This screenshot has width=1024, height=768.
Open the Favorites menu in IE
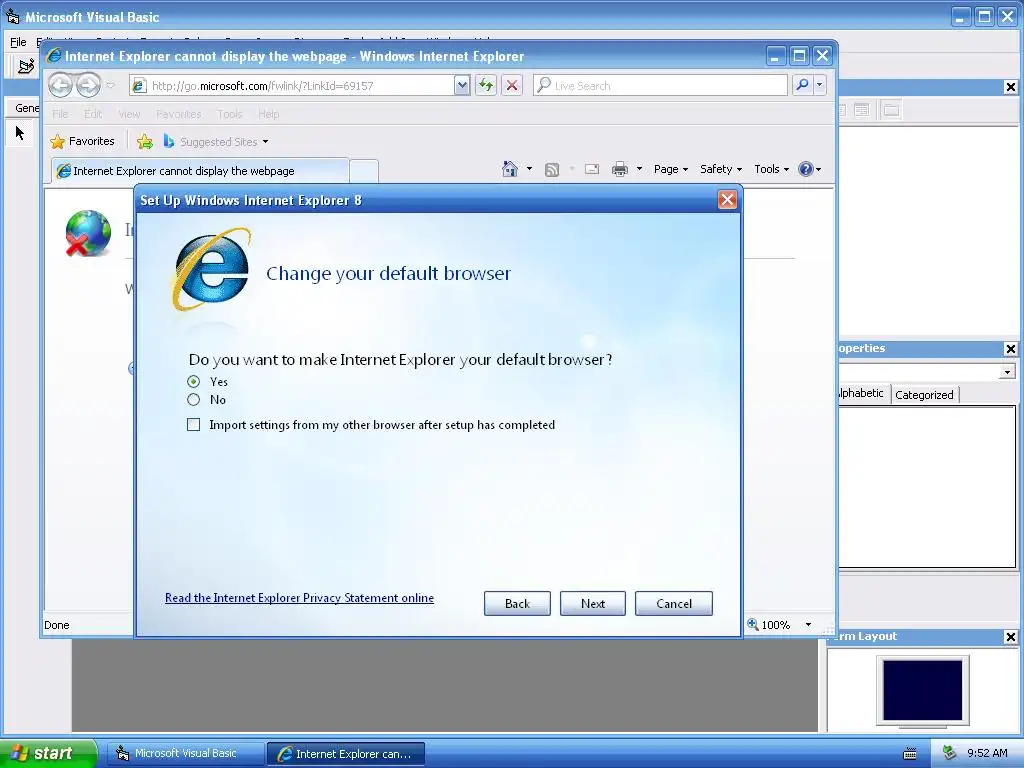click(178, 114)
